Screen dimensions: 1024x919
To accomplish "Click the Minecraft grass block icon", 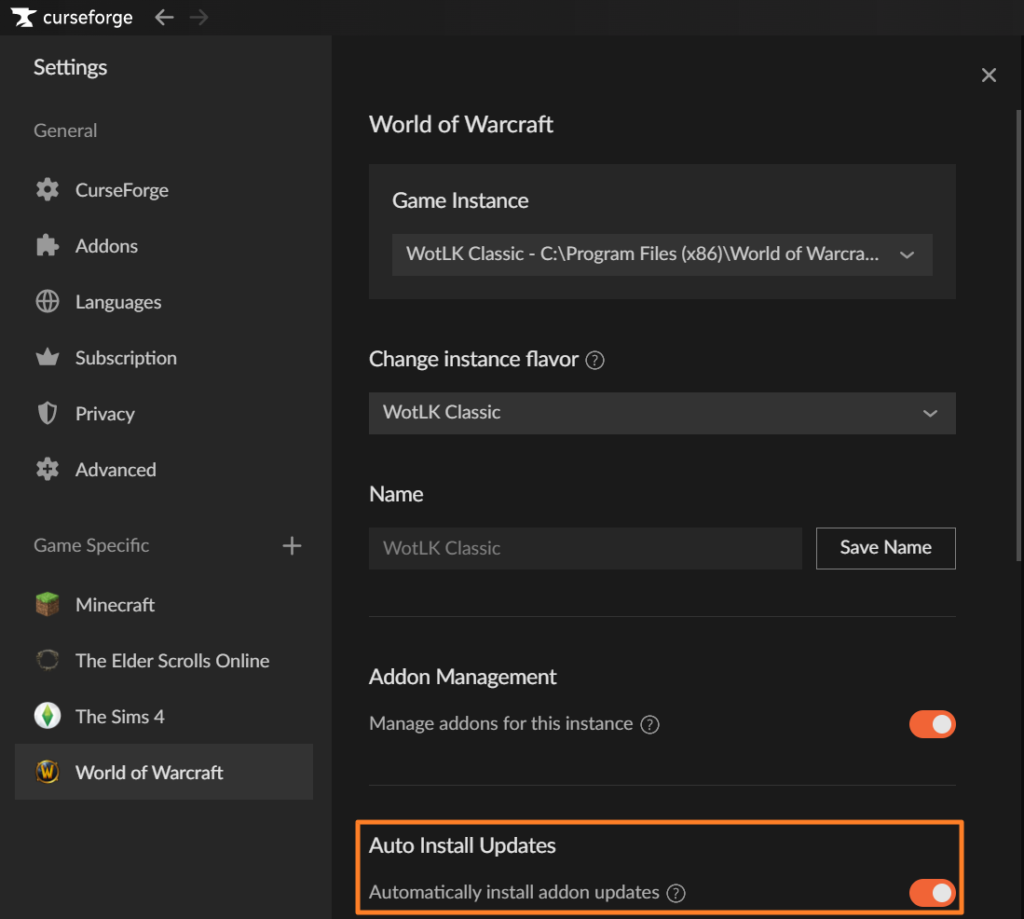I will pos(47,604).
